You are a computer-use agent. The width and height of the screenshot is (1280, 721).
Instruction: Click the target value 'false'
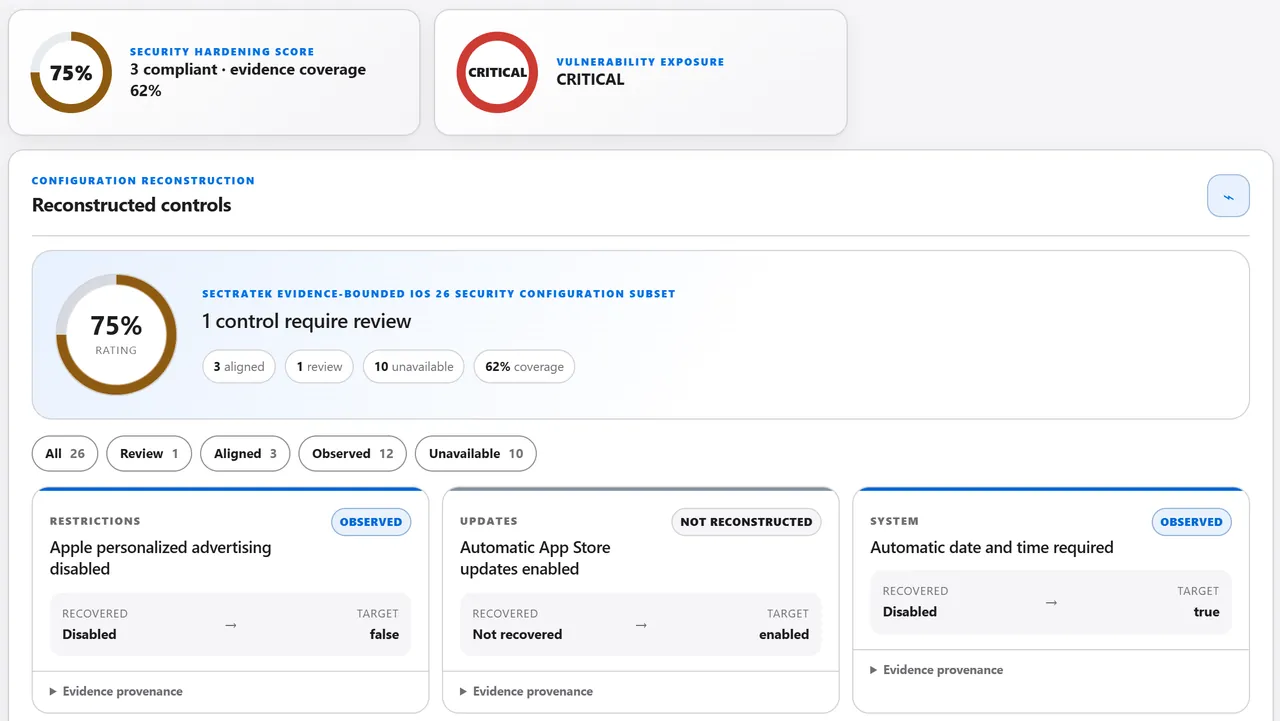384,634
